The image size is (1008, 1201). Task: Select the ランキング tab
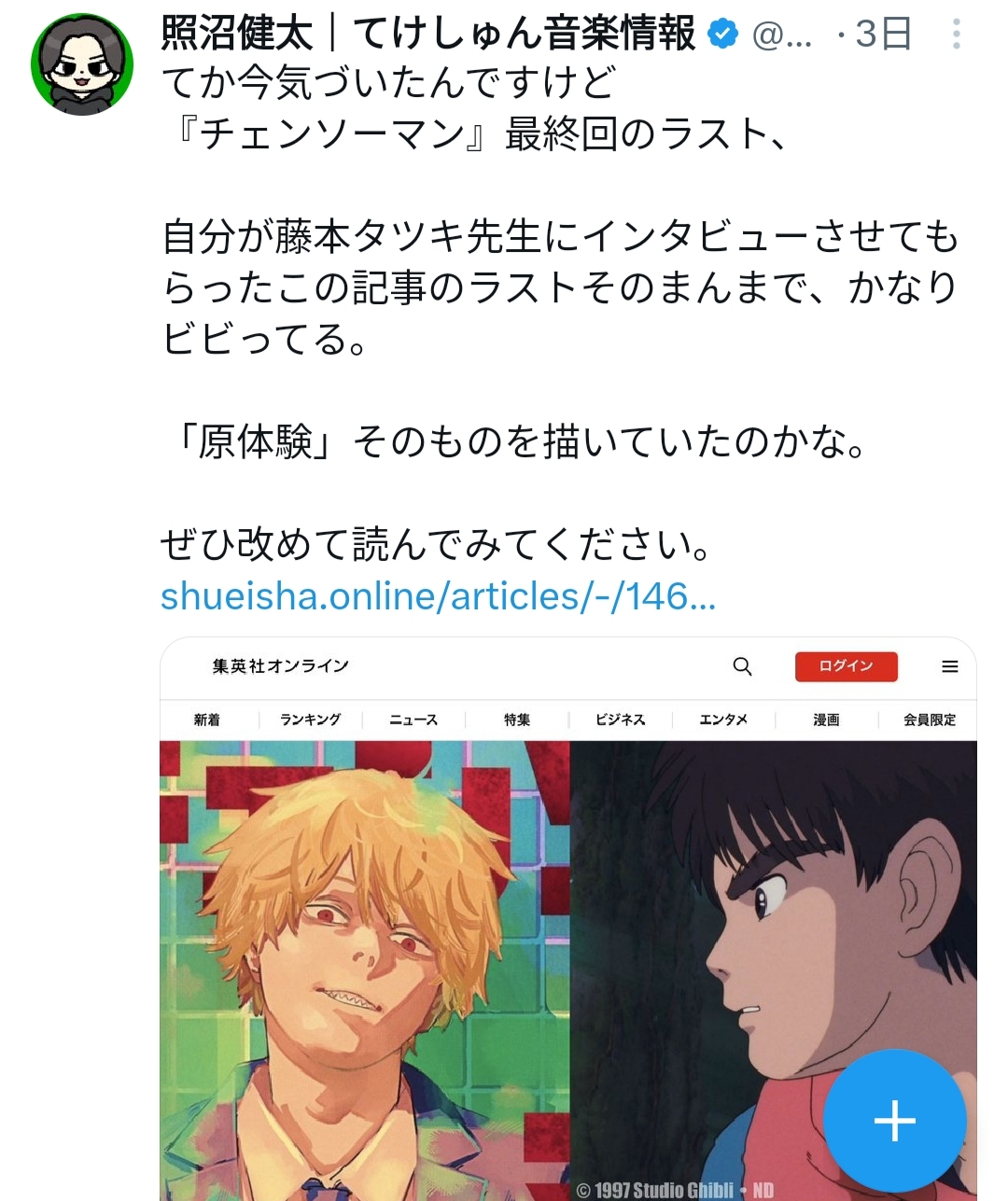[310, 719]
